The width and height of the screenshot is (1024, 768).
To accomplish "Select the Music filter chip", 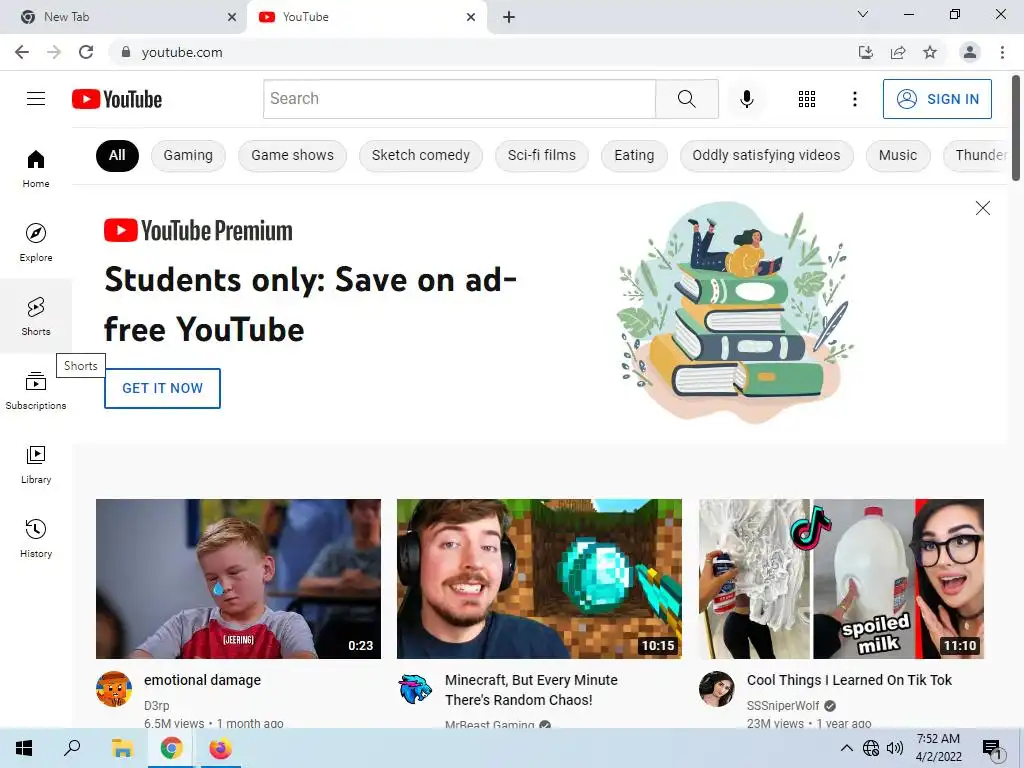I will [898, 155].
